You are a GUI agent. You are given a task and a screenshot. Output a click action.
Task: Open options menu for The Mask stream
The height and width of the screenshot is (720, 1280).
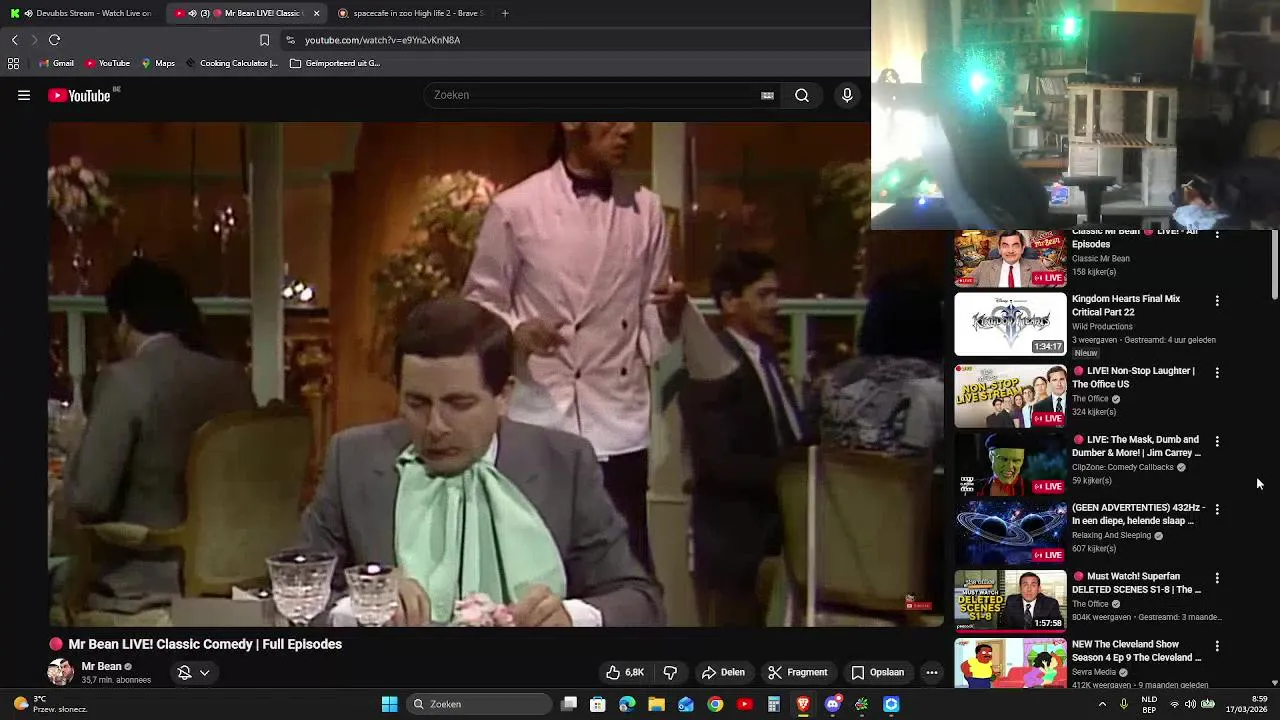[1217, 441]
